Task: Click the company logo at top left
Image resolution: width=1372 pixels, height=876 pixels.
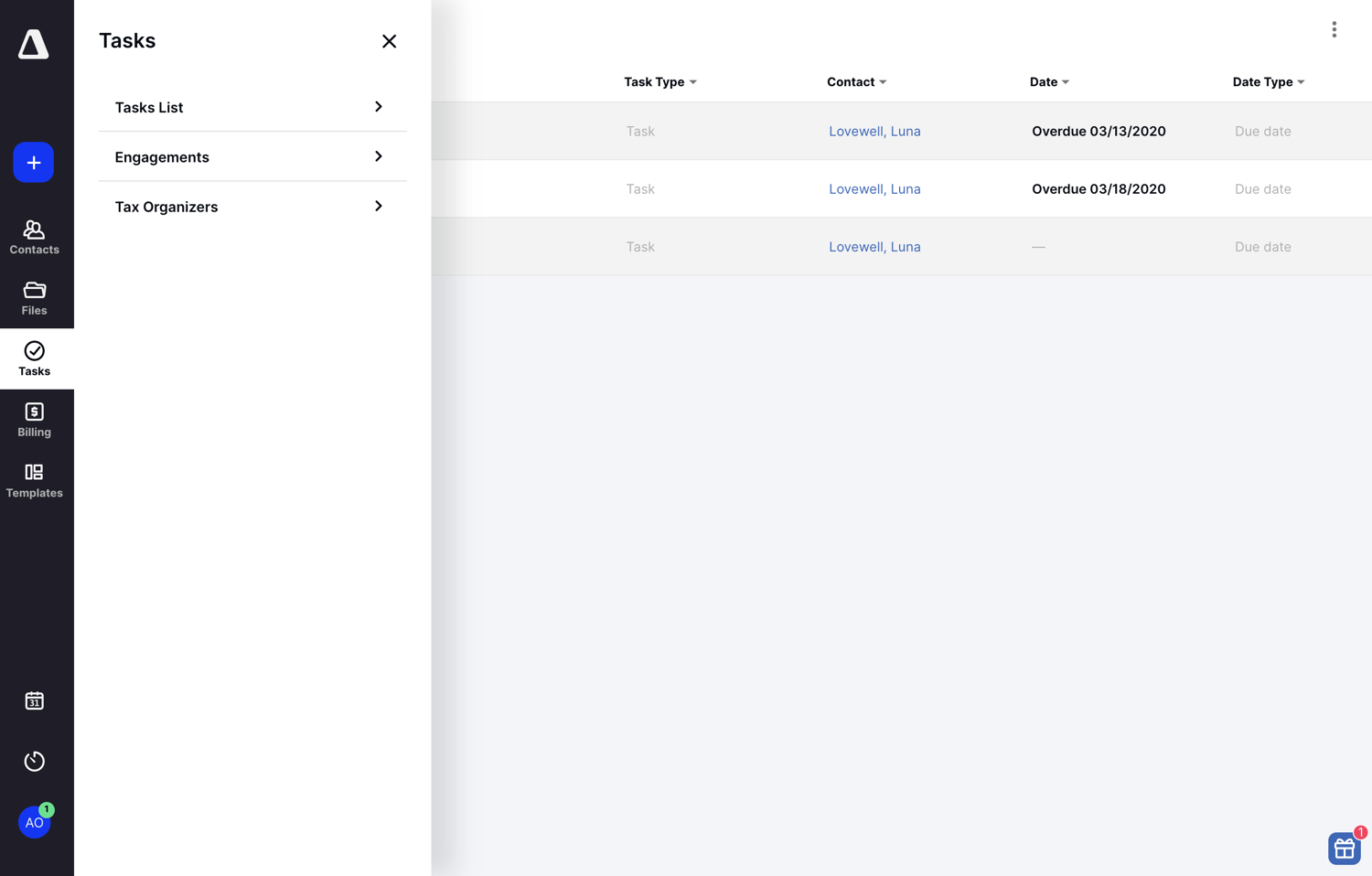Action: 34,43
